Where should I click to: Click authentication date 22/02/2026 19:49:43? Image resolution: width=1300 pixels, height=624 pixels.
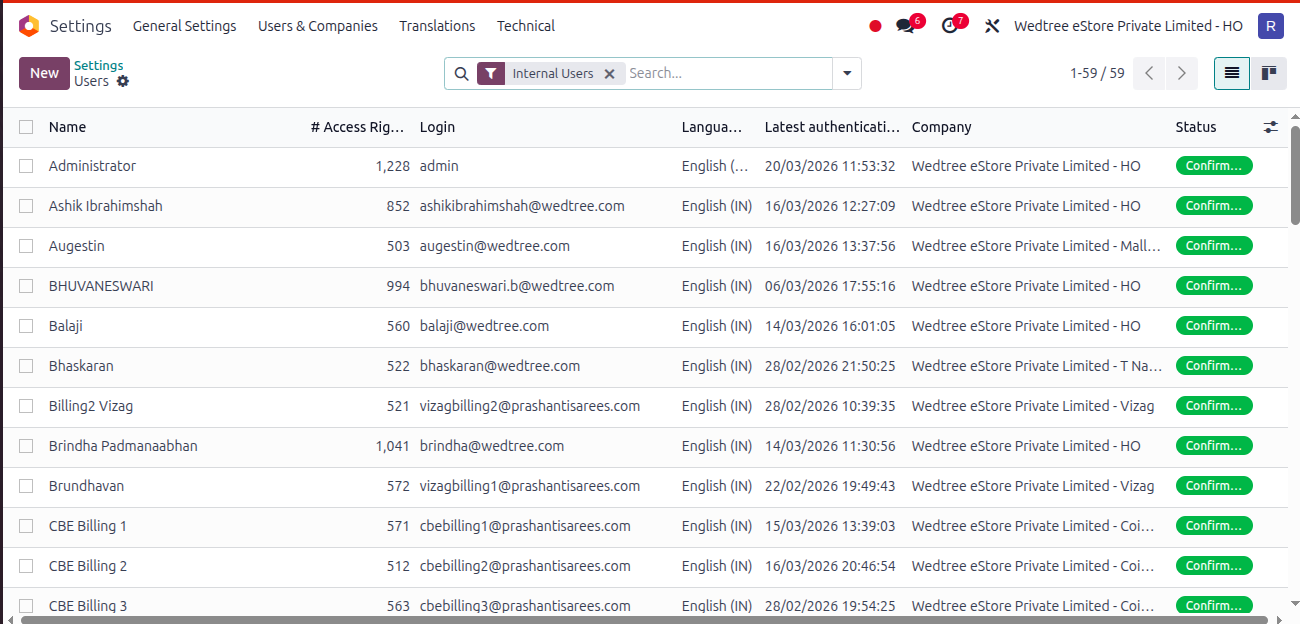(x=830, y=486)
